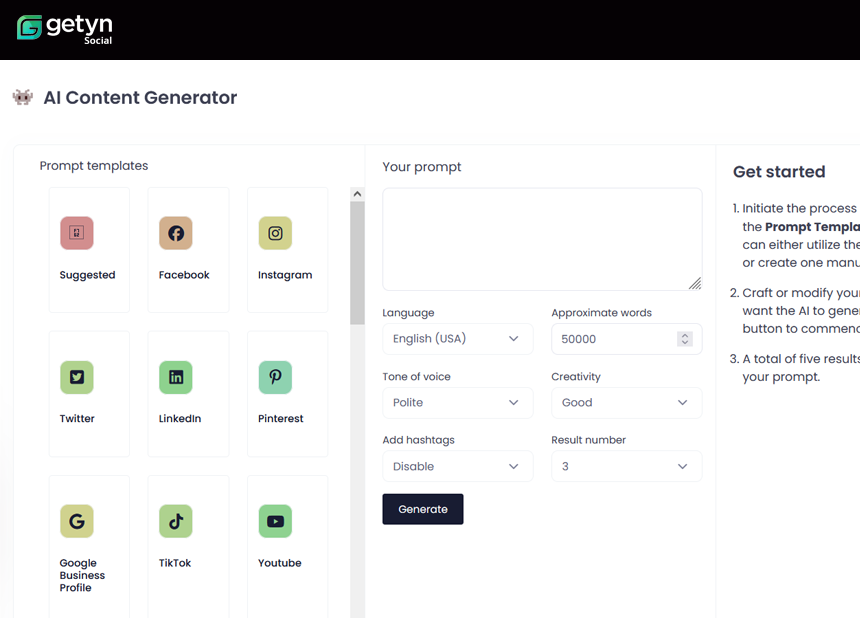Open the Tone of voice dropdown
860x618 pixels.
[457, 403]
